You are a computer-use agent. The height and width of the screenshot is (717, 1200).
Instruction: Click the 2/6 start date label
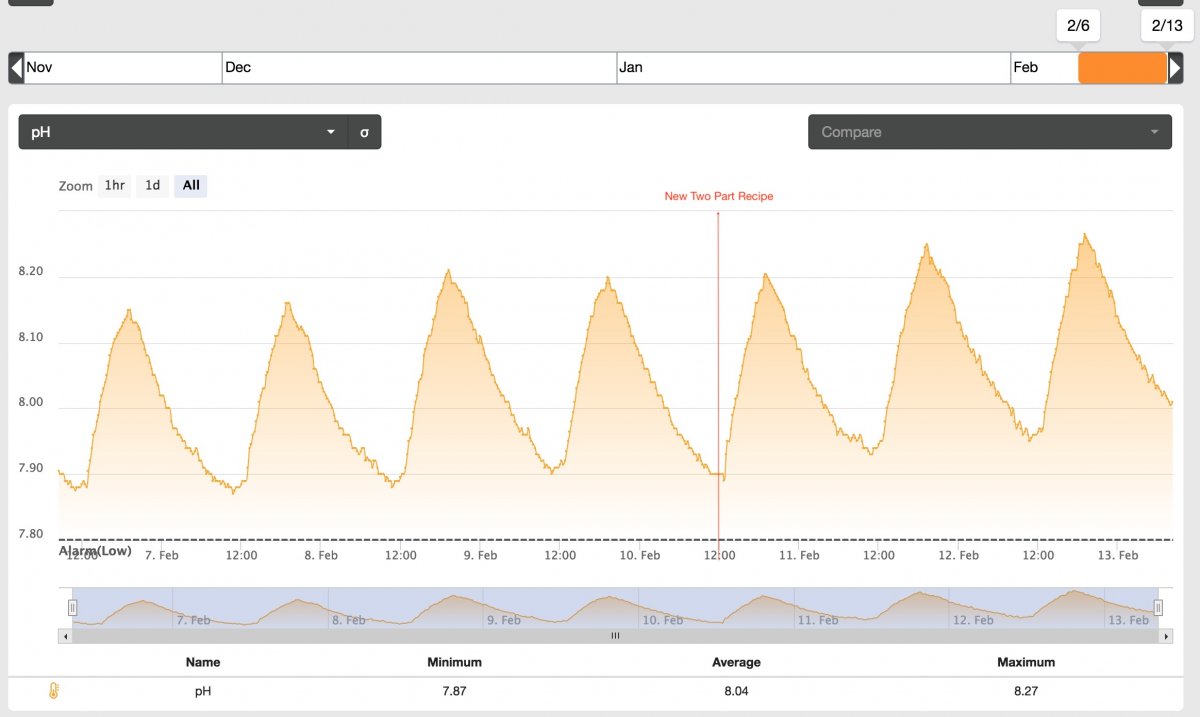tap(1078, 26)
